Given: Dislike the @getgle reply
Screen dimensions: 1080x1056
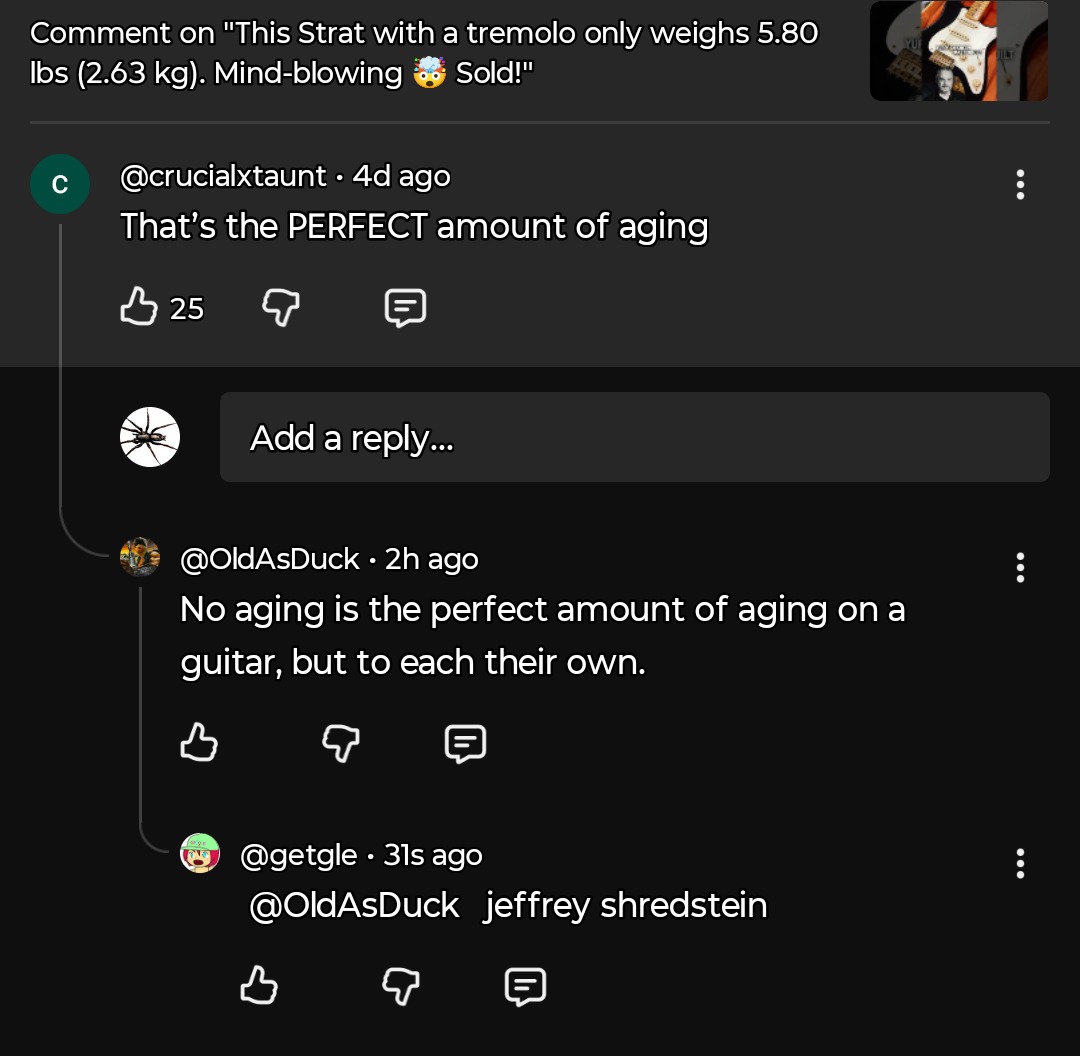Looking at the screenshot, I should coord(400,986).
